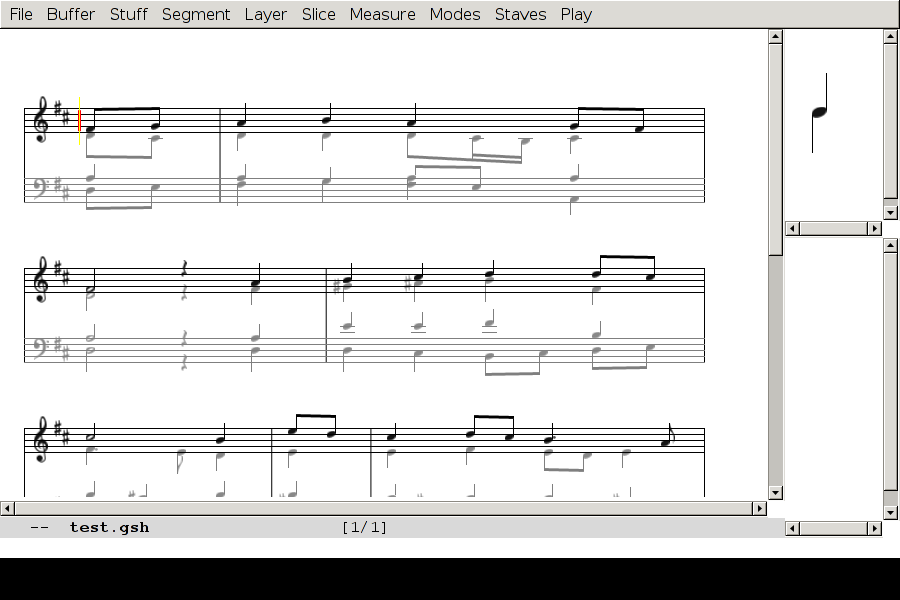Click the quarter note in preview pane
Screen dimensions: 900x600
click(x=820, y=111)
